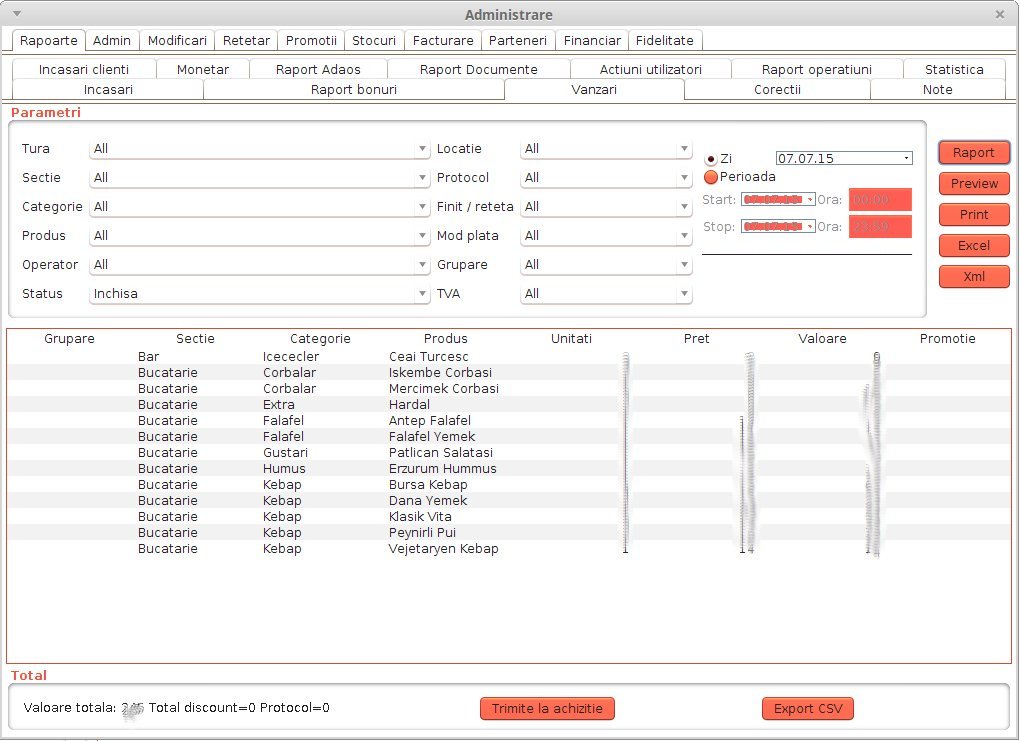Click the Valoare column header
The width and height of the screenshot is (1020, 741).
pos(822,339)
